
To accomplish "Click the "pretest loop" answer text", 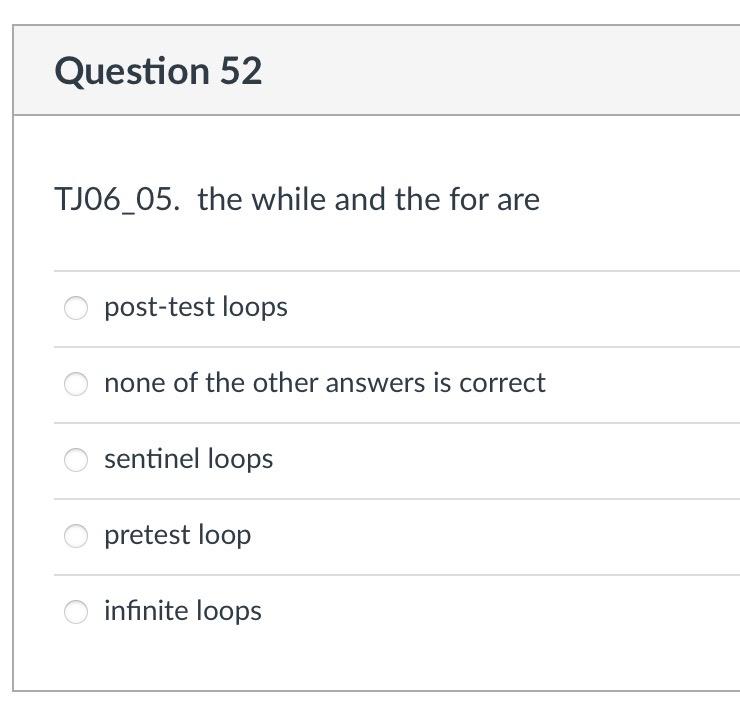I will coord(177,535).
